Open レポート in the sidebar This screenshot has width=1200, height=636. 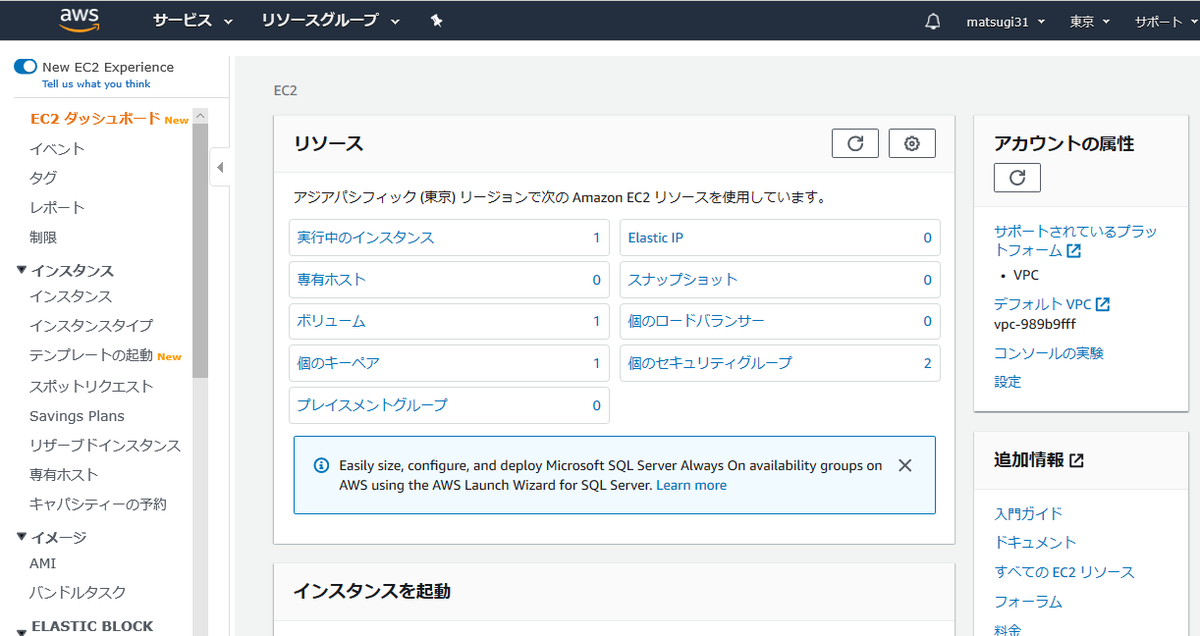coord(57,207)
